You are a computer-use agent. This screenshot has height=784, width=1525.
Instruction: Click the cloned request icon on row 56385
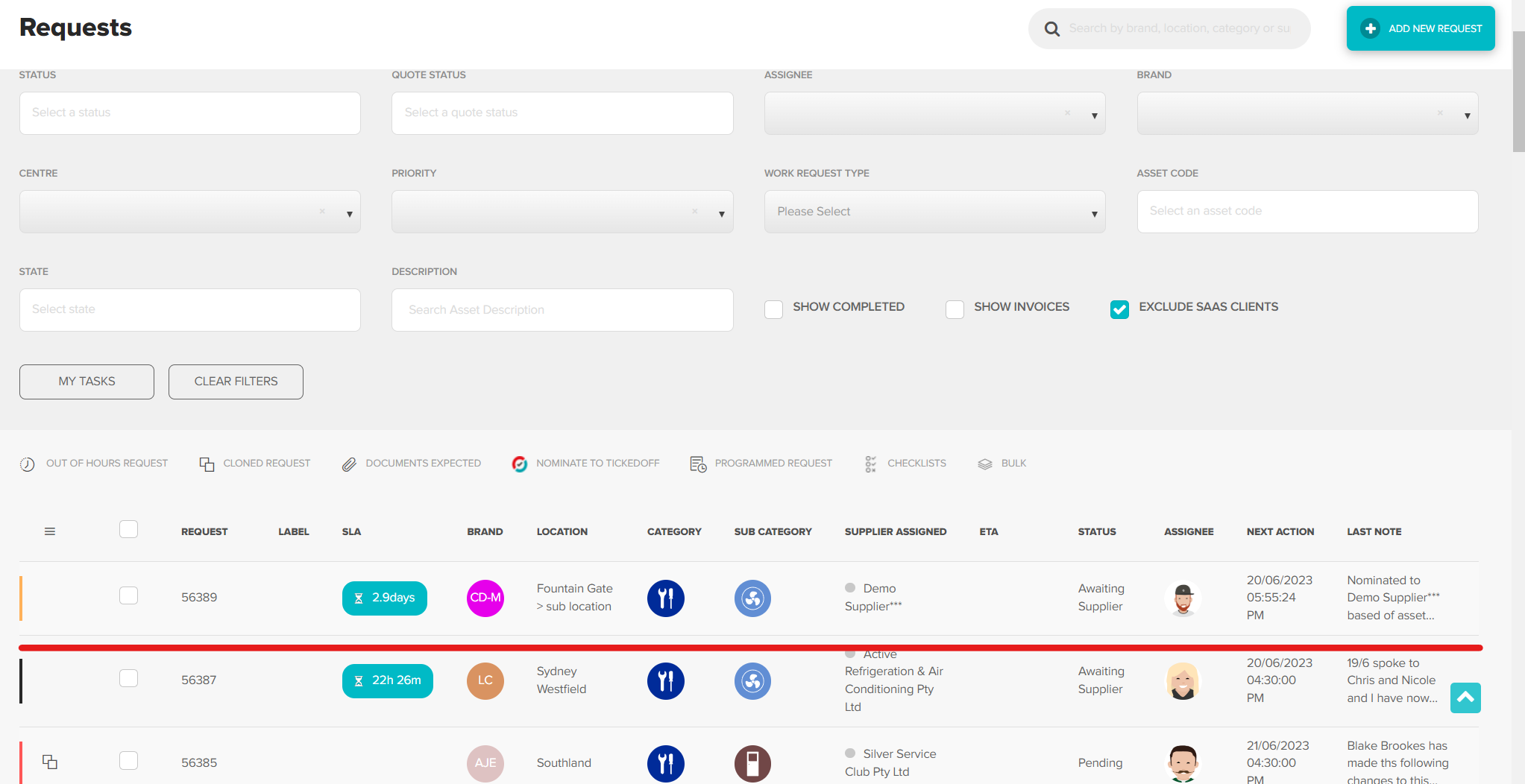50,762
